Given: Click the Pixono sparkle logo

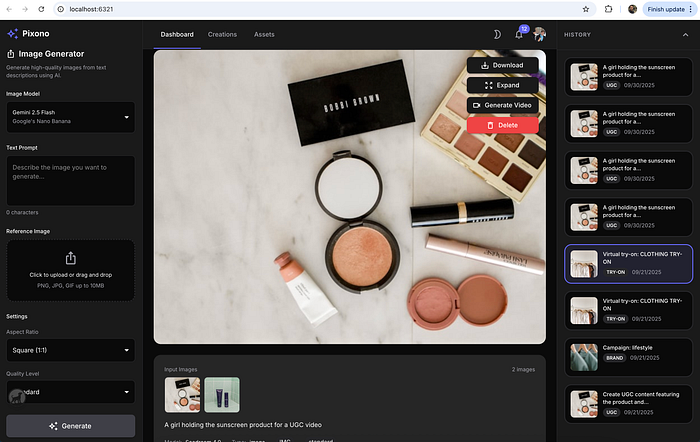Looking at the screenshot, I should coord(12,33).
